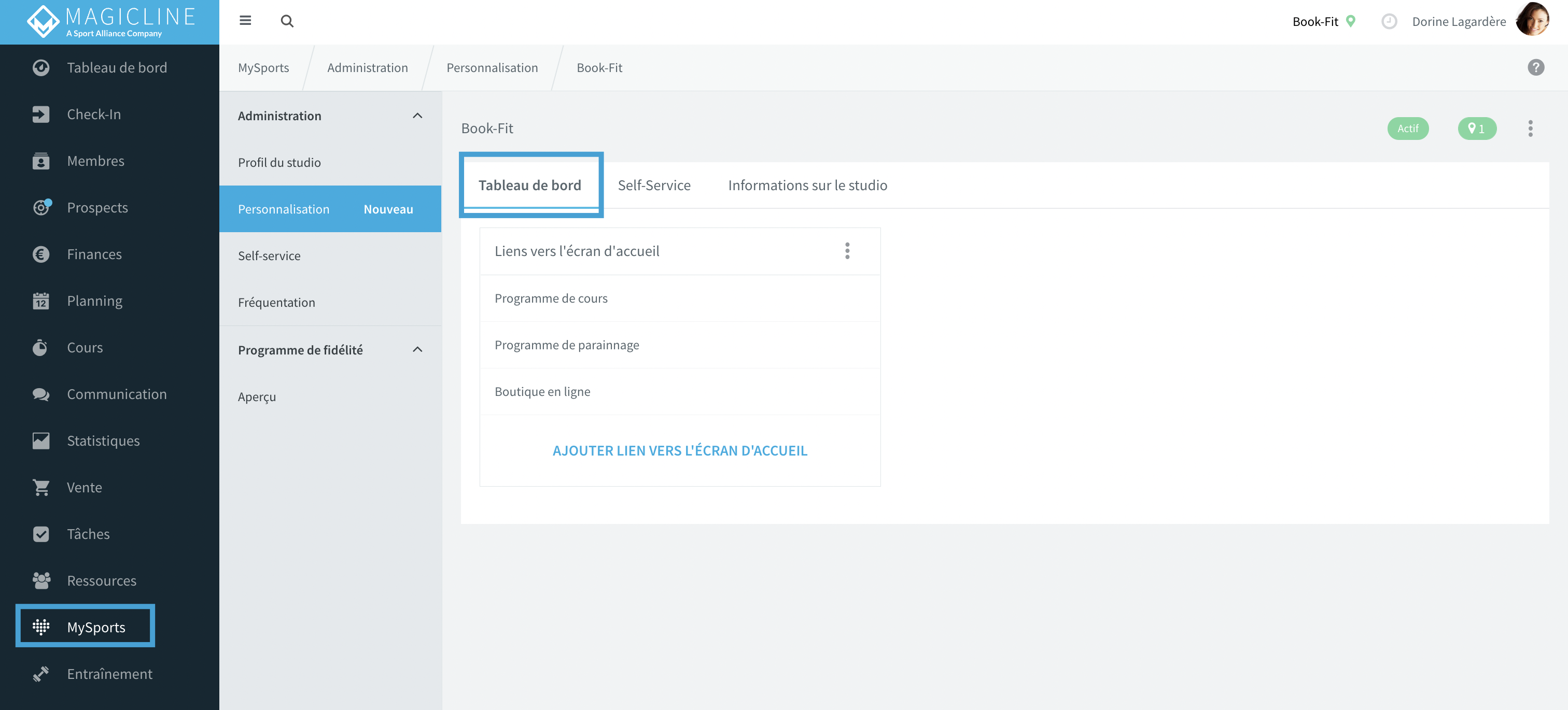Open Fréquentation submenu item
Screen dimensions: 1568x710
tap(330, 302)
